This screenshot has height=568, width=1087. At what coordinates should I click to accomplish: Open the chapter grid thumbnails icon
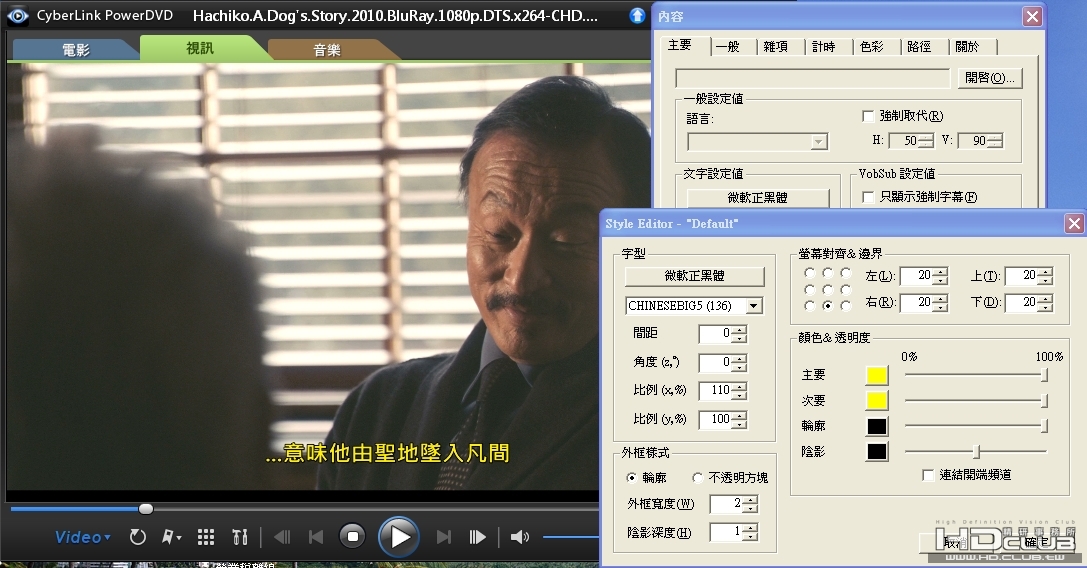click(206, 537)
